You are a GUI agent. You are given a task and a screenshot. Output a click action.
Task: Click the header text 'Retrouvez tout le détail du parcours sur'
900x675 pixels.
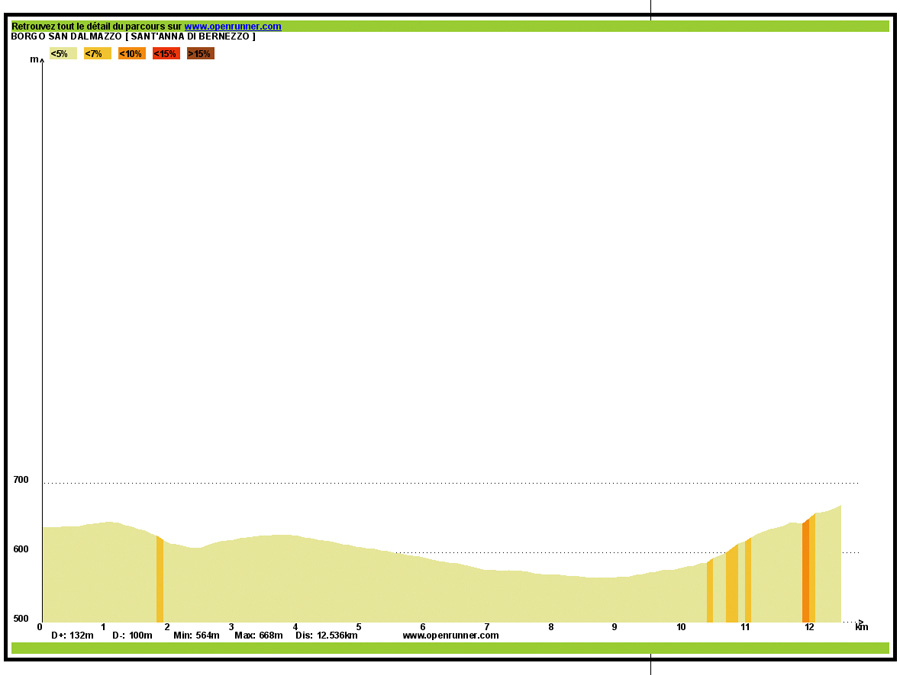(96, 26)
